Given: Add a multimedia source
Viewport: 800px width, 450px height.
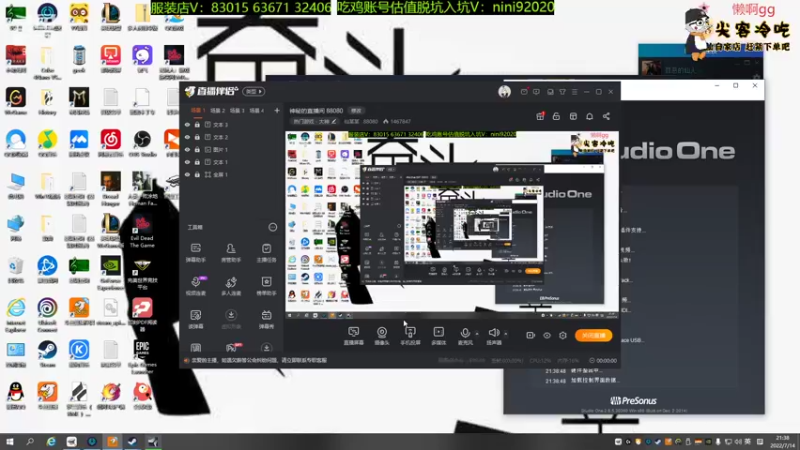Looking at the screenshot, I should pos(438,336).
